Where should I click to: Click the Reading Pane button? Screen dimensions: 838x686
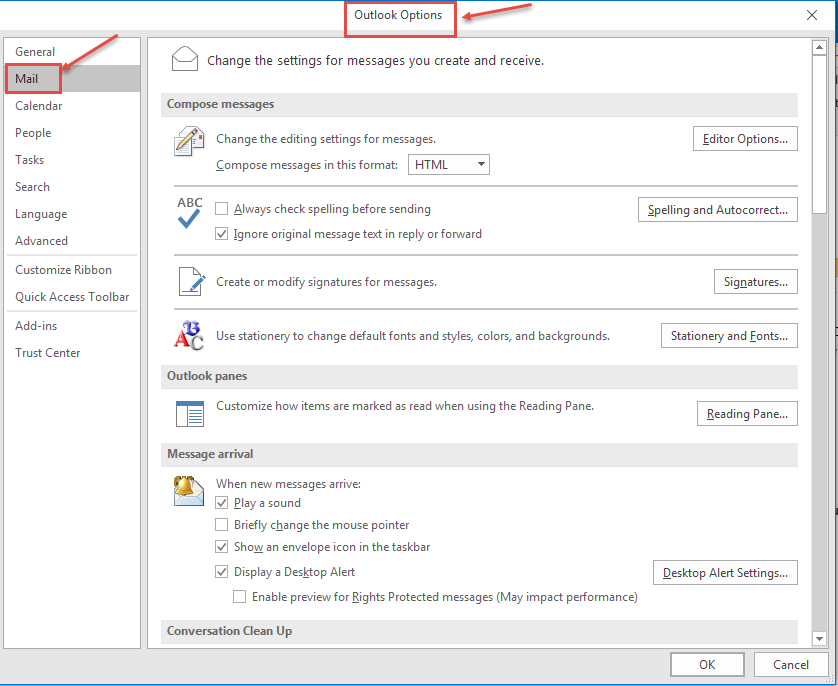(747, 414)
